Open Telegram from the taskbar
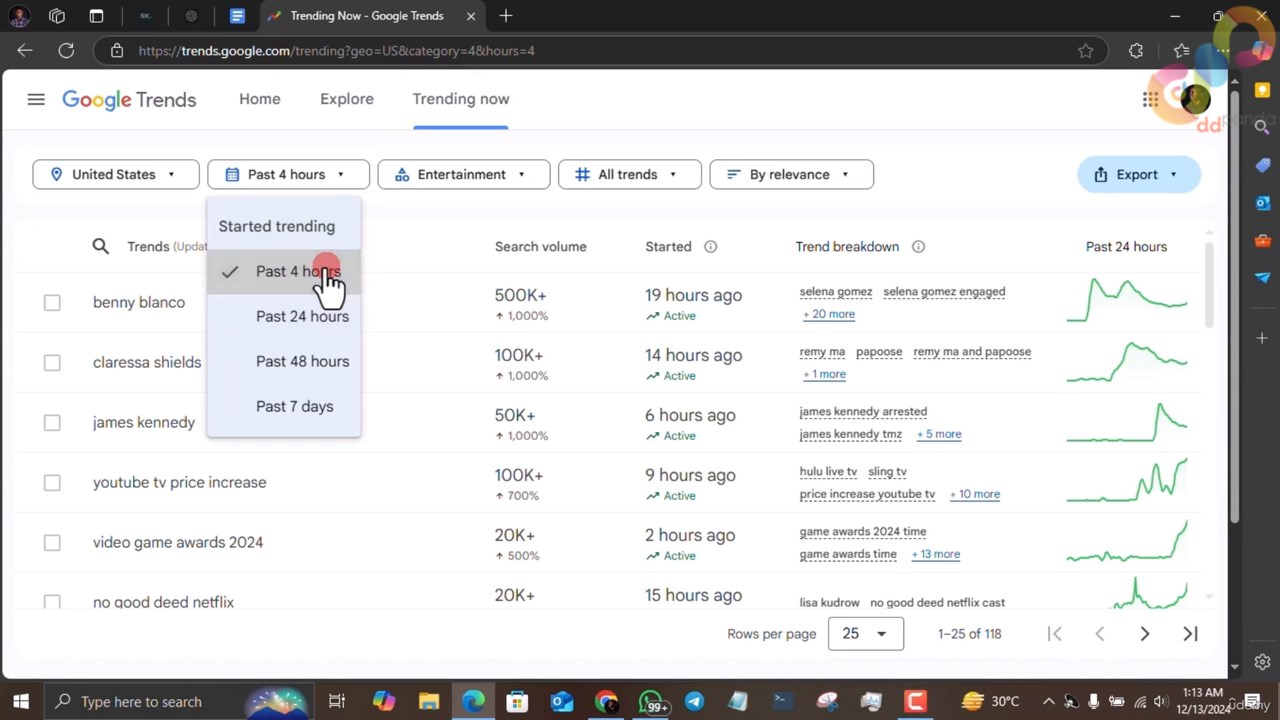 point(694,701)
